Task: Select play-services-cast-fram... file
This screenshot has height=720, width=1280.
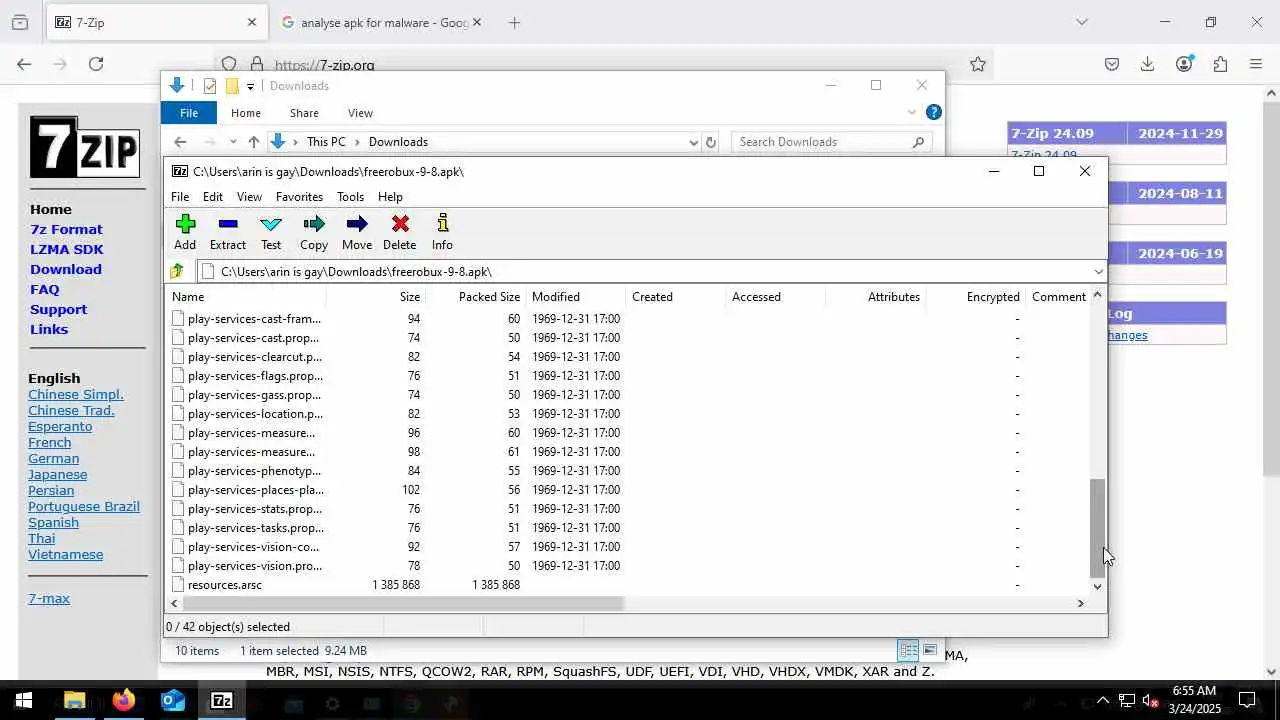Action: [x=254, y=319]
